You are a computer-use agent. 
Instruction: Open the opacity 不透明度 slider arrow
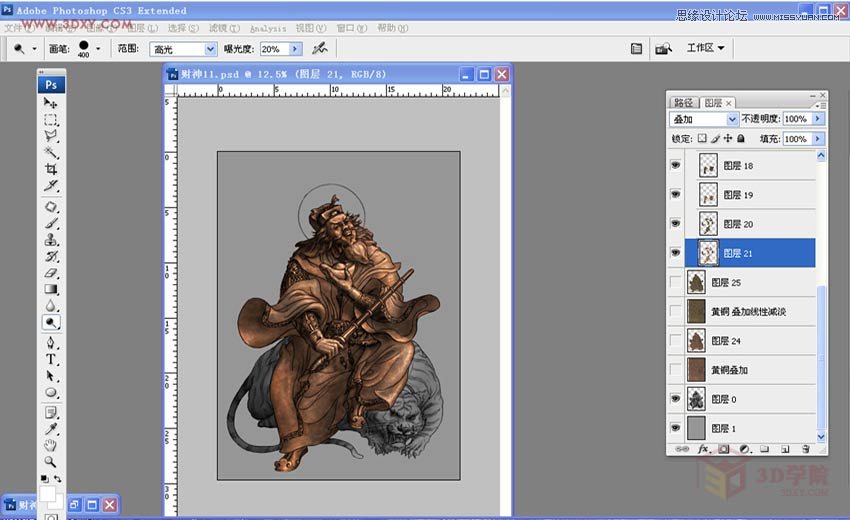817,119
